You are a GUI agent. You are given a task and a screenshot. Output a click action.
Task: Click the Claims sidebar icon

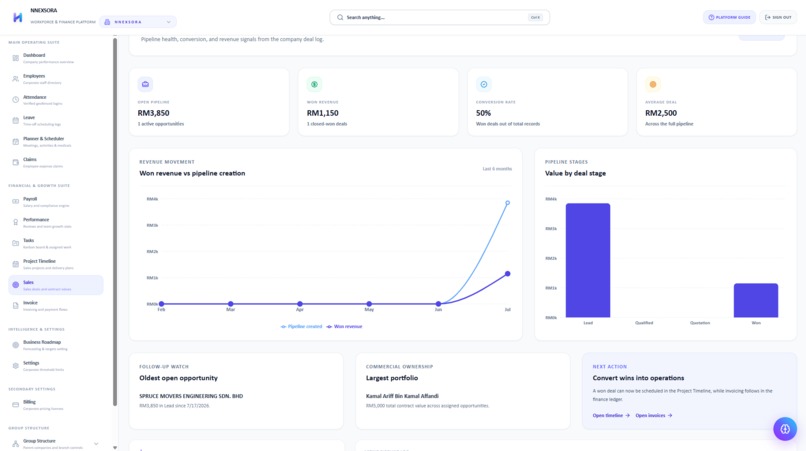[x=15, y=163]
